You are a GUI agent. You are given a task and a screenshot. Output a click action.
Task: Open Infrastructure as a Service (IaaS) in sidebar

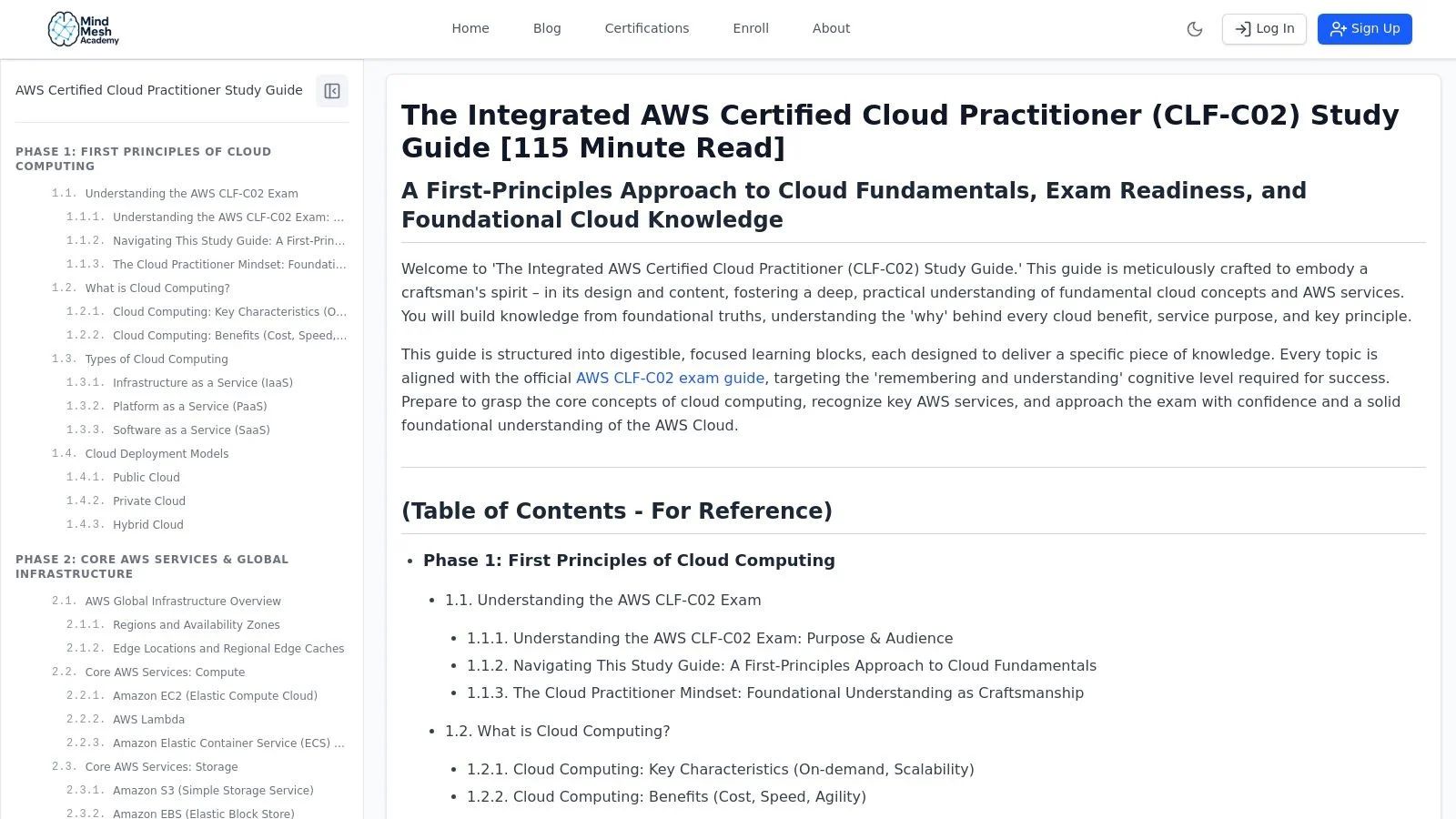pyautogui.click(x=203, y=383)
